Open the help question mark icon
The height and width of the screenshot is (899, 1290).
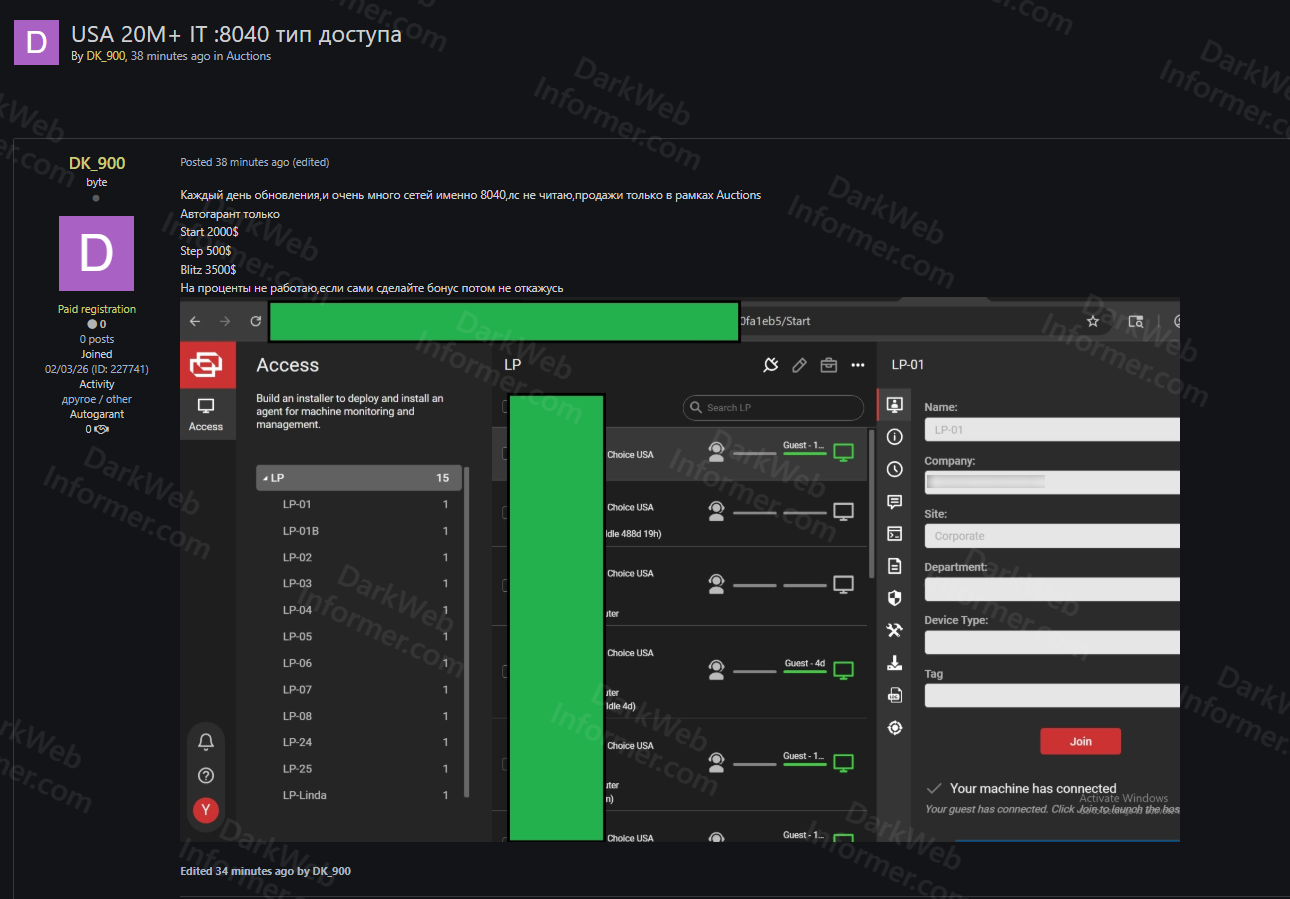(206, 775)
